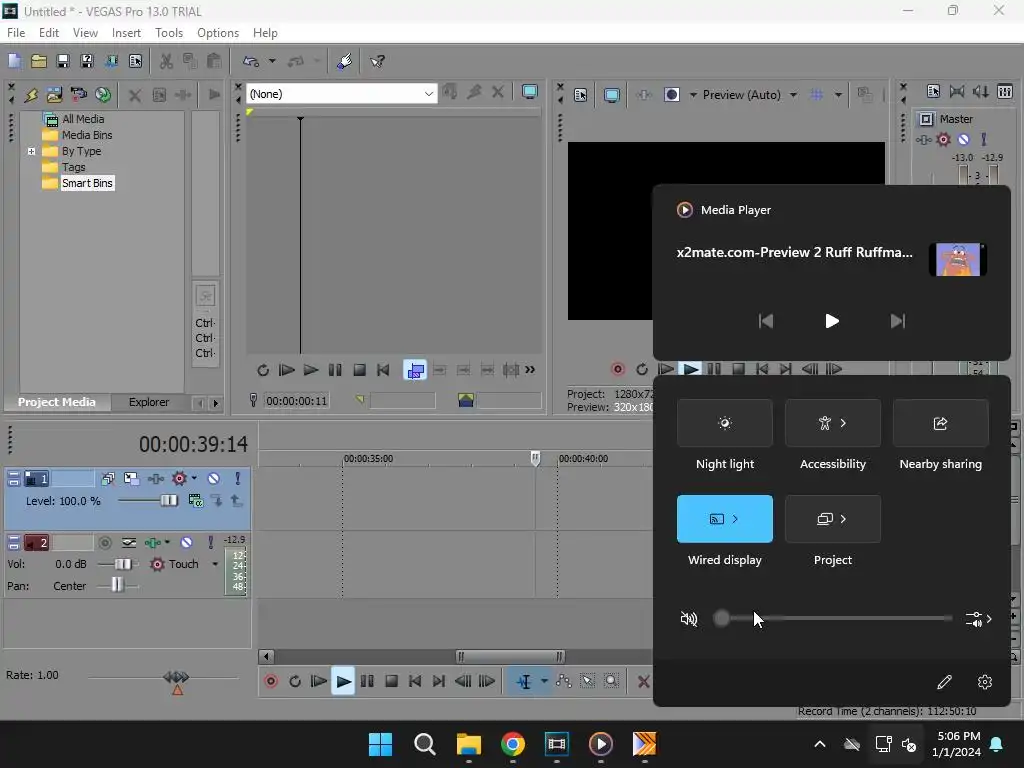Mute the Master bus
This screenshot has width=1024, height=768.
click(963, 139)
